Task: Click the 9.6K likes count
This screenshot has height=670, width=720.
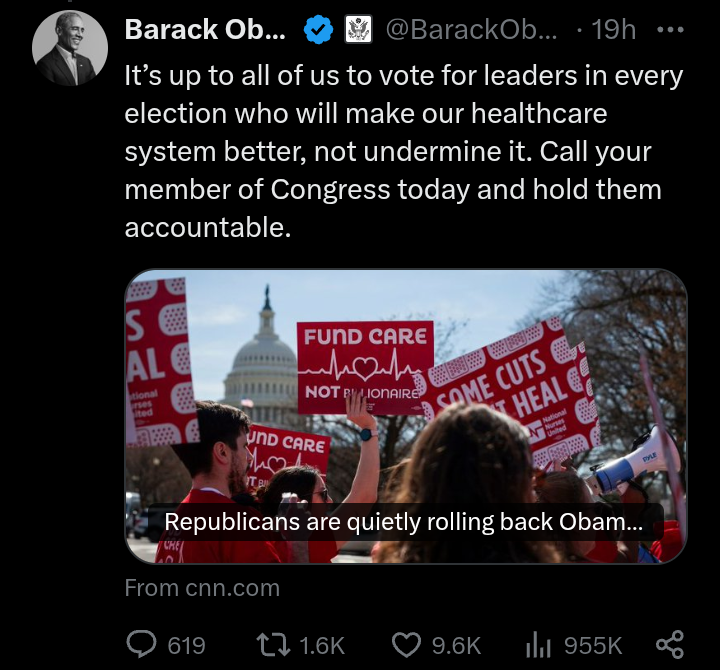Action: coord(456,646)
